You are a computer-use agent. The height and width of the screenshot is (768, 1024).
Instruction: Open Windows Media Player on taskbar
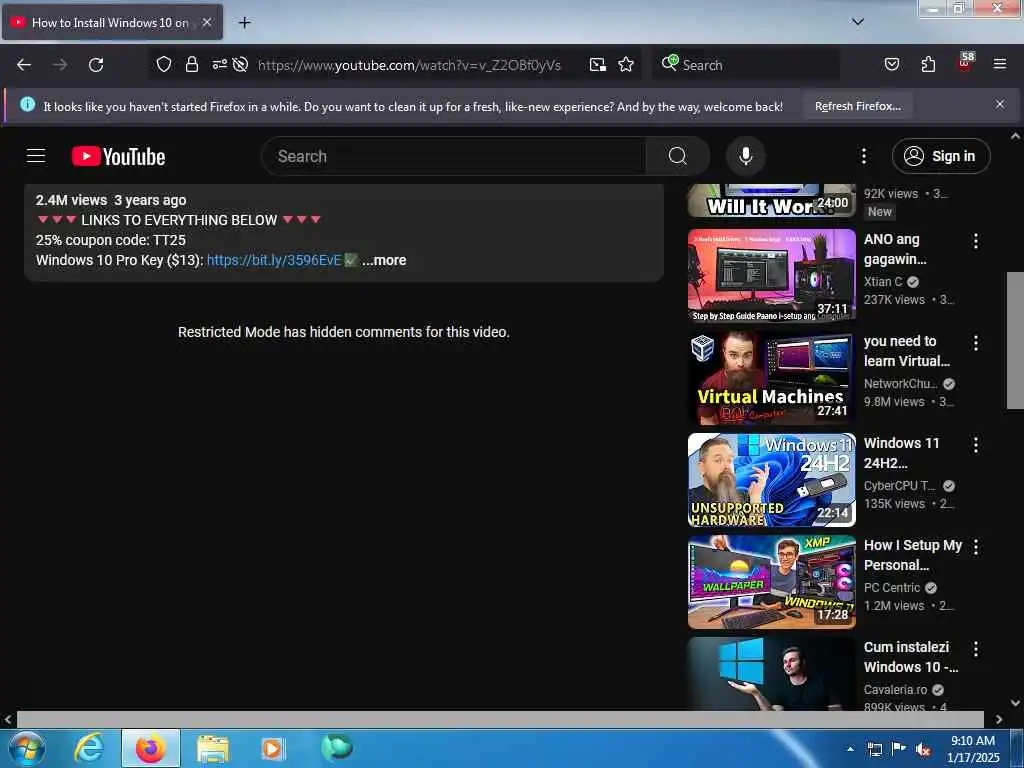pos(272,748)
